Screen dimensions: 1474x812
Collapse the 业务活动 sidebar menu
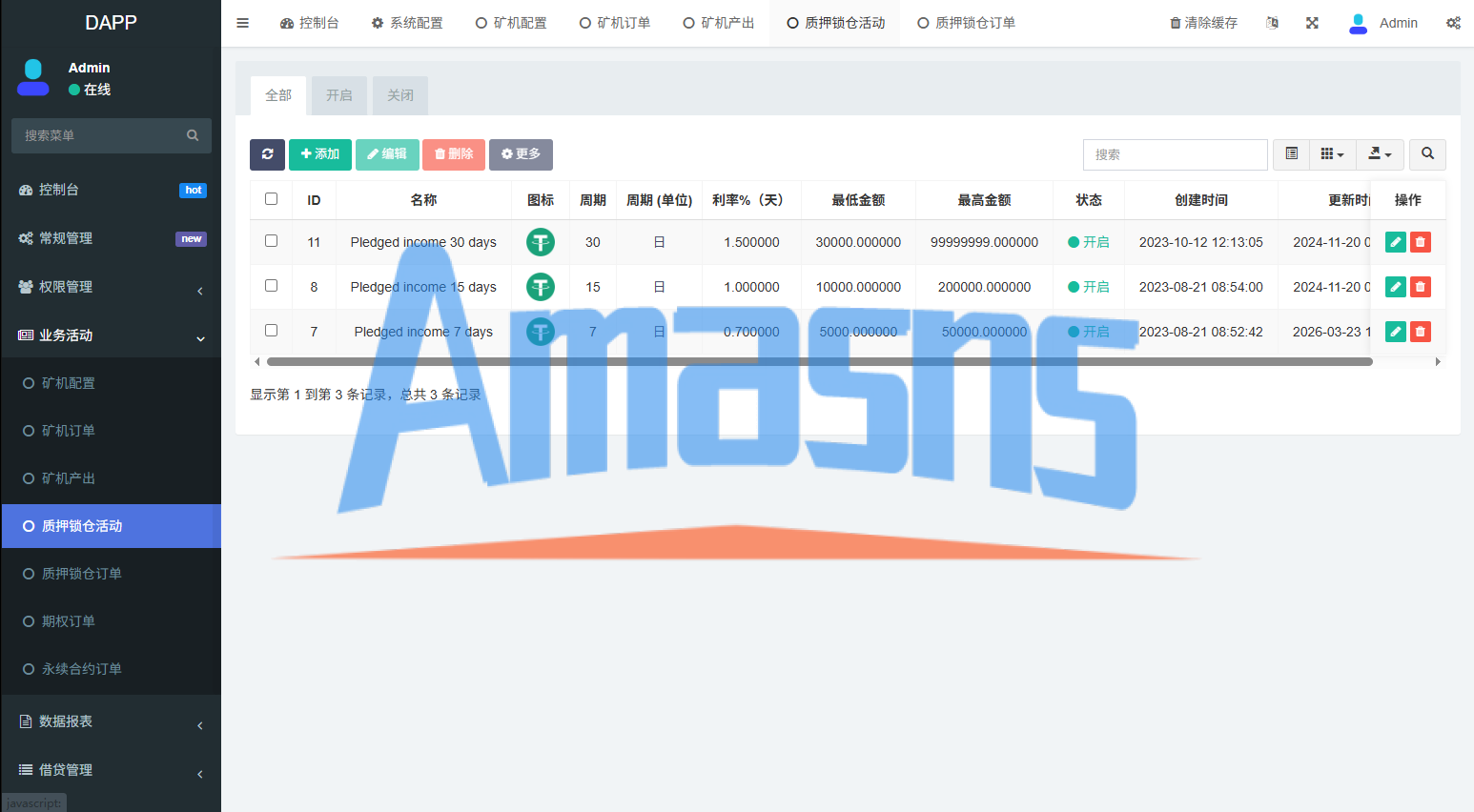click(111, 335)
